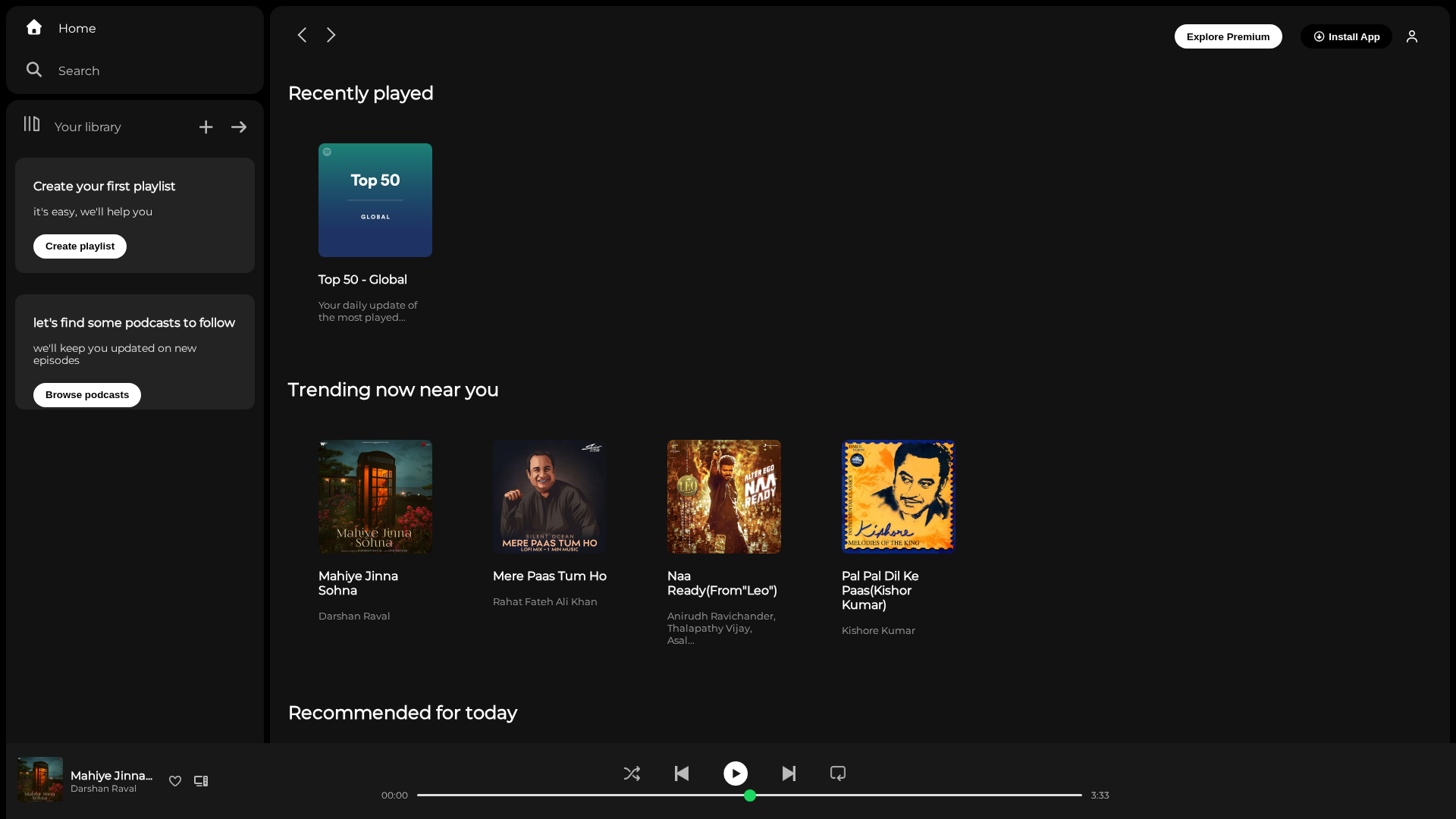
Task: Open Search menu item
Action: 79,71
